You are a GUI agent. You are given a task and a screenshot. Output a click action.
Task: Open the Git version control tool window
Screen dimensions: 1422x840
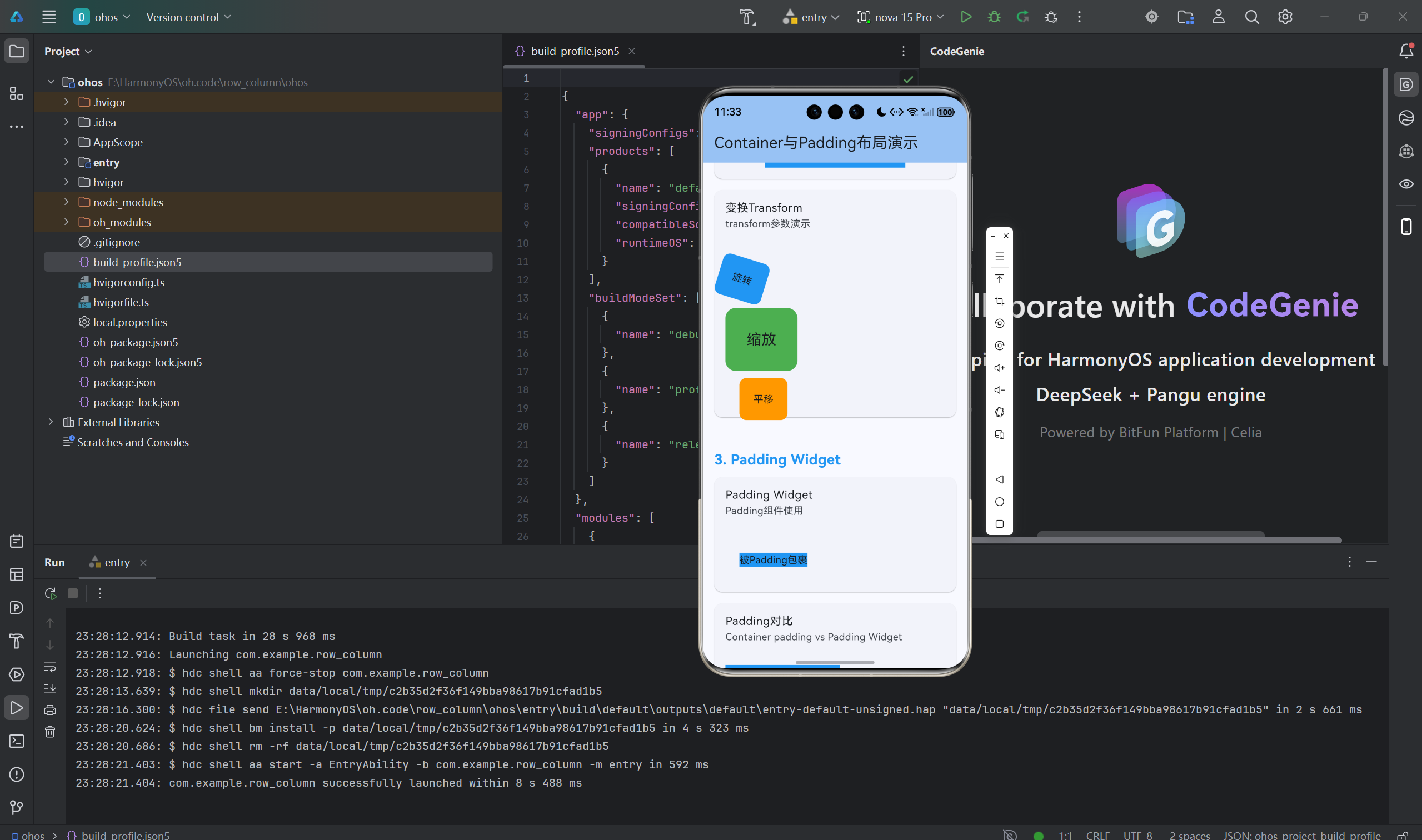[17, 807]
